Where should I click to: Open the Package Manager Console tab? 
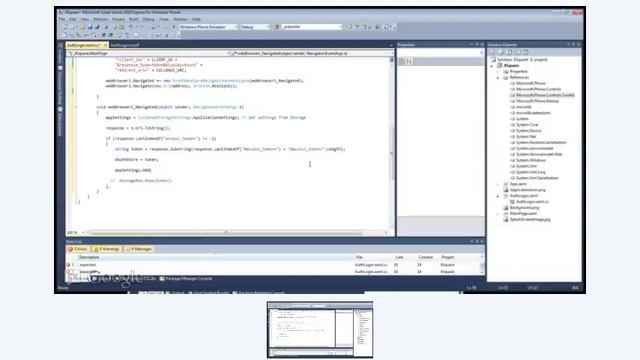pos(186,279)
